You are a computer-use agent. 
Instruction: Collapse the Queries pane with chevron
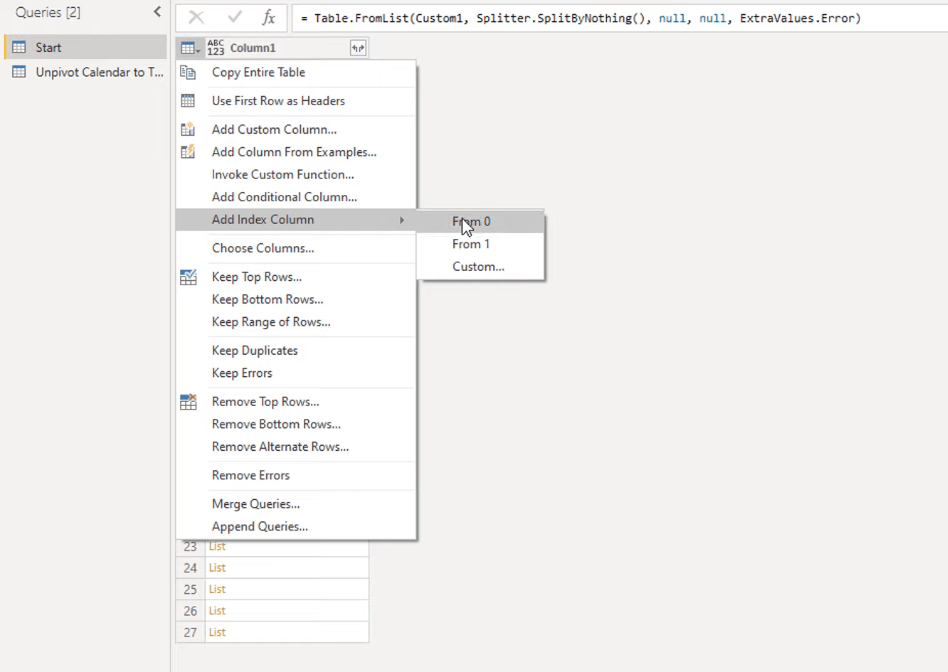coord(157,11)
